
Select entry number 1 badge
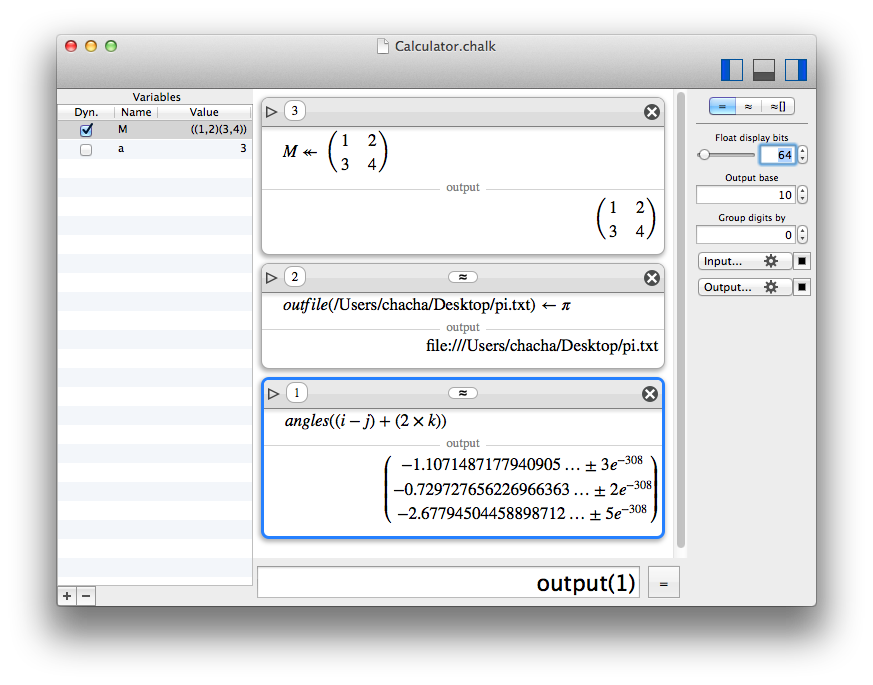(x=297, y=393)
